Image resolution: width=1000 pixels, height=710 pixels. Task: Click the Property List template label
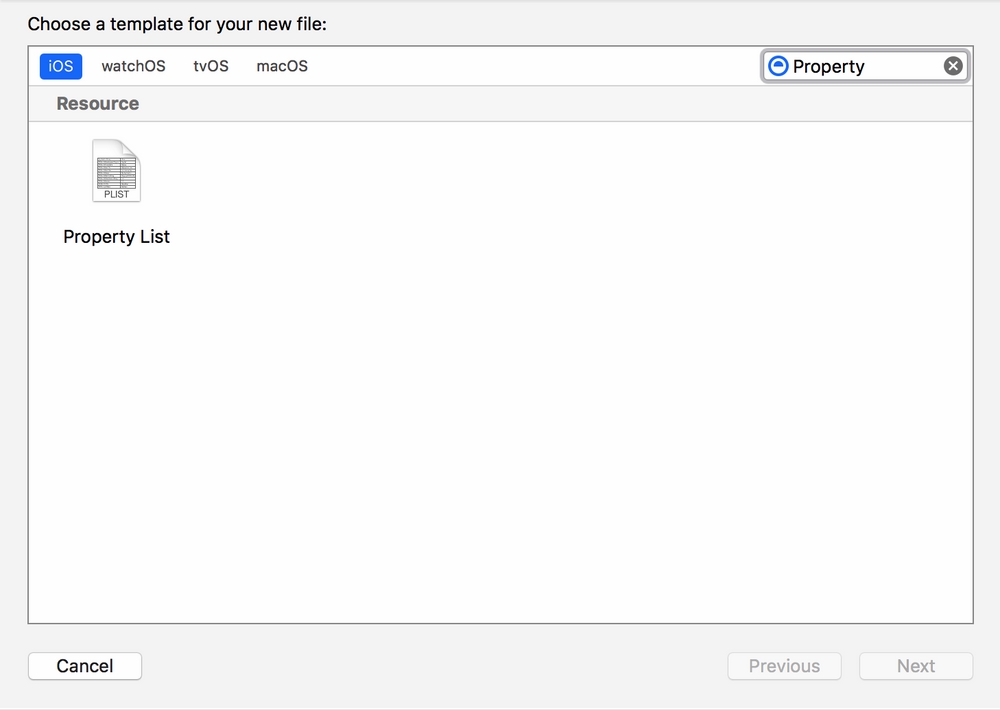tap(116, 237)
